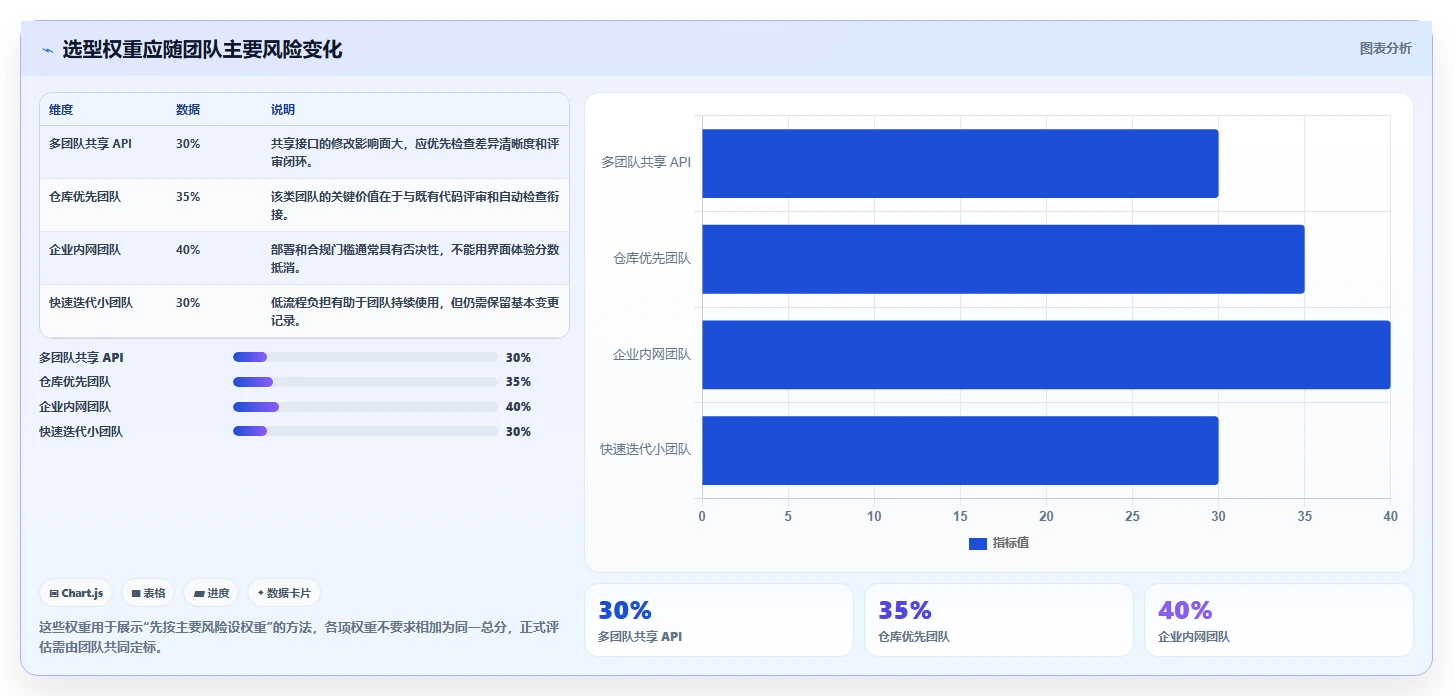Click the 图表分析 label in header
The height and width of the screenshot is (696, 1453).
1385,48
